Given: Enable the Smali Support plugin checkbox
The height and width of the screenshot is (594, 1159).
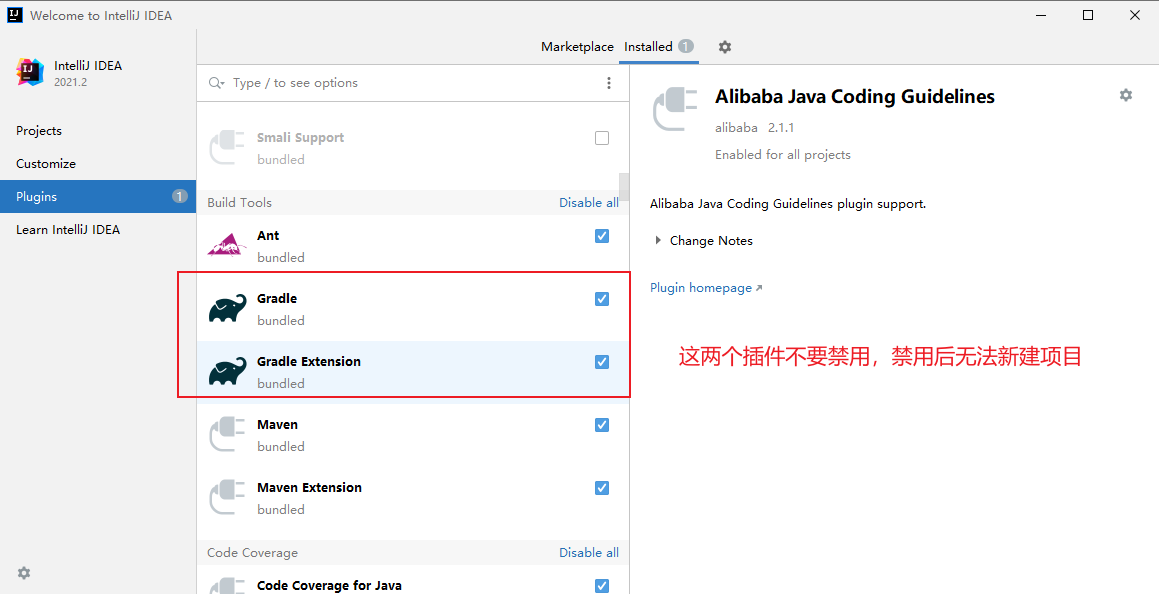Looking at the screenshot, I should [602, 138].
